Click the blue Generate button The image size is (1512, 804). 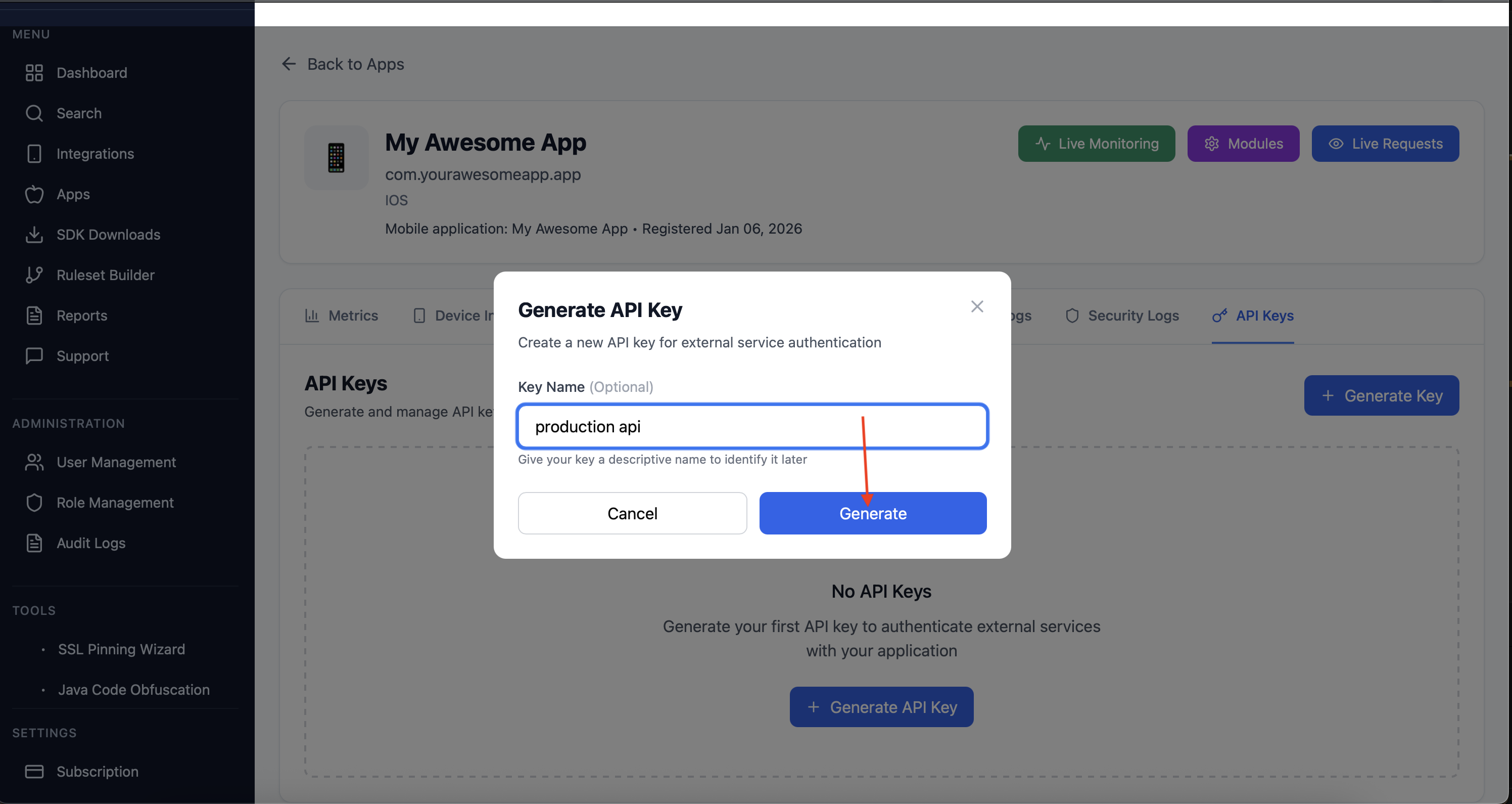coord(873,513)
